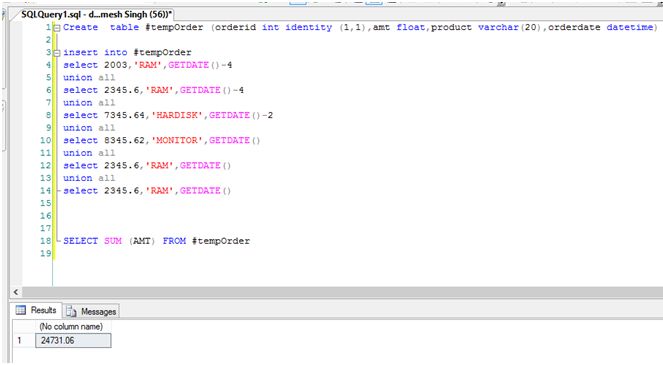Click the horizontal scrollbar left arrow
The width and height of the screenshot is (663, 365).
pos(16,292)
